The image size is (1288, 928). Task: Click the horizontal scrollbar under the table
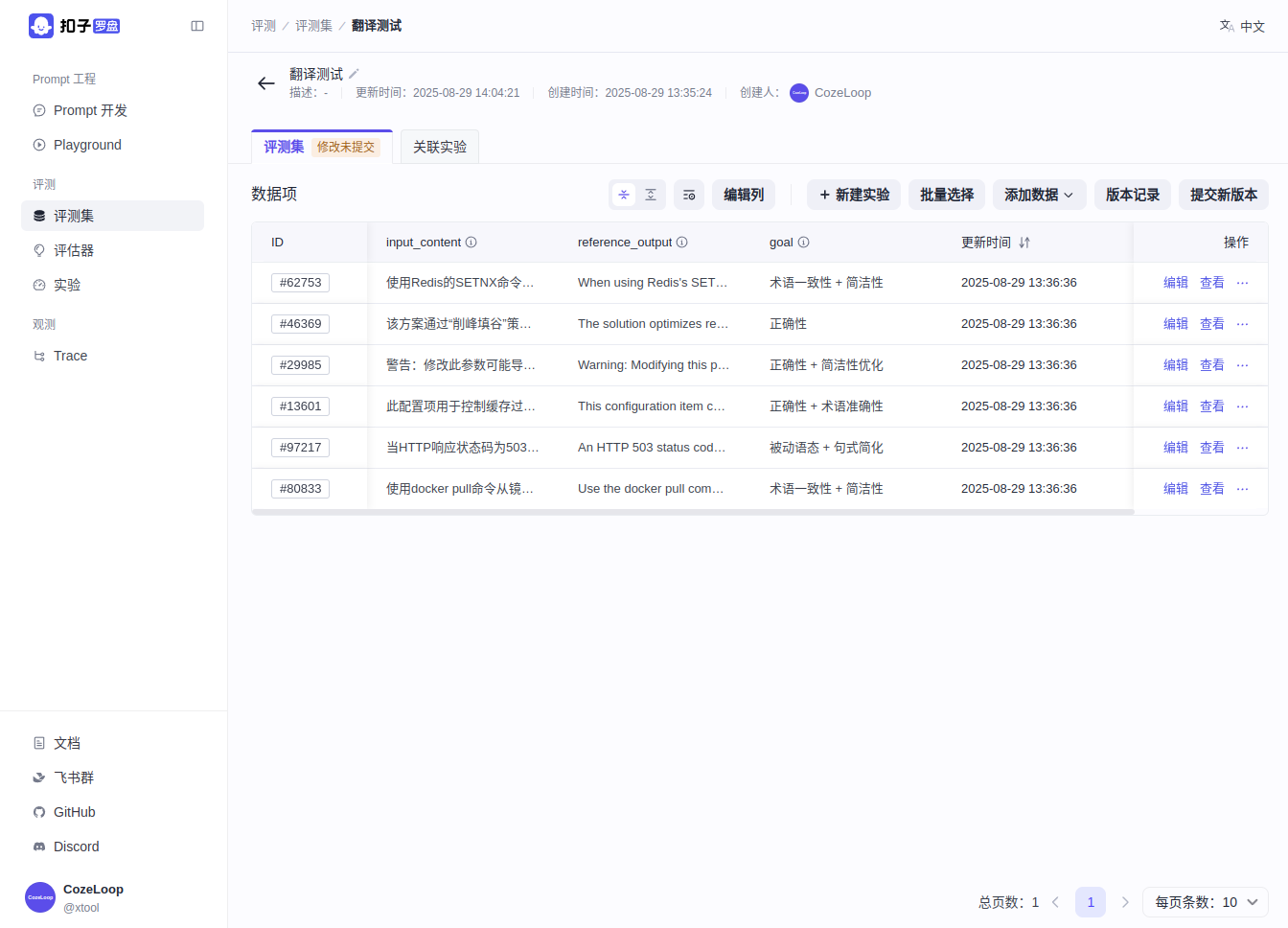point(692,512)
